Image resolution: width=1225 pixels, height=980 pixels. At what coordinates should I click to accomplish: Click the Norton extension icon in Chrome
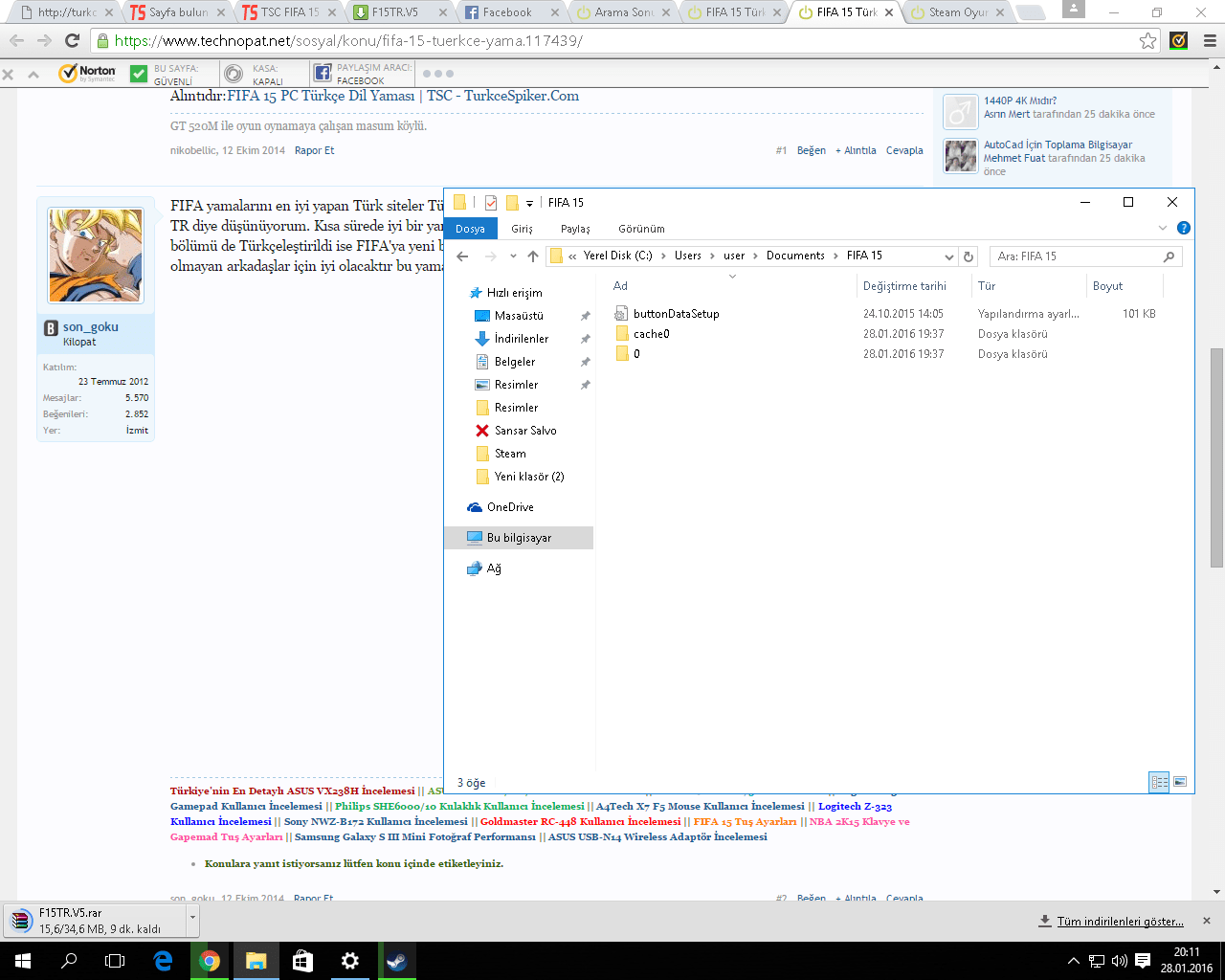1179,40
